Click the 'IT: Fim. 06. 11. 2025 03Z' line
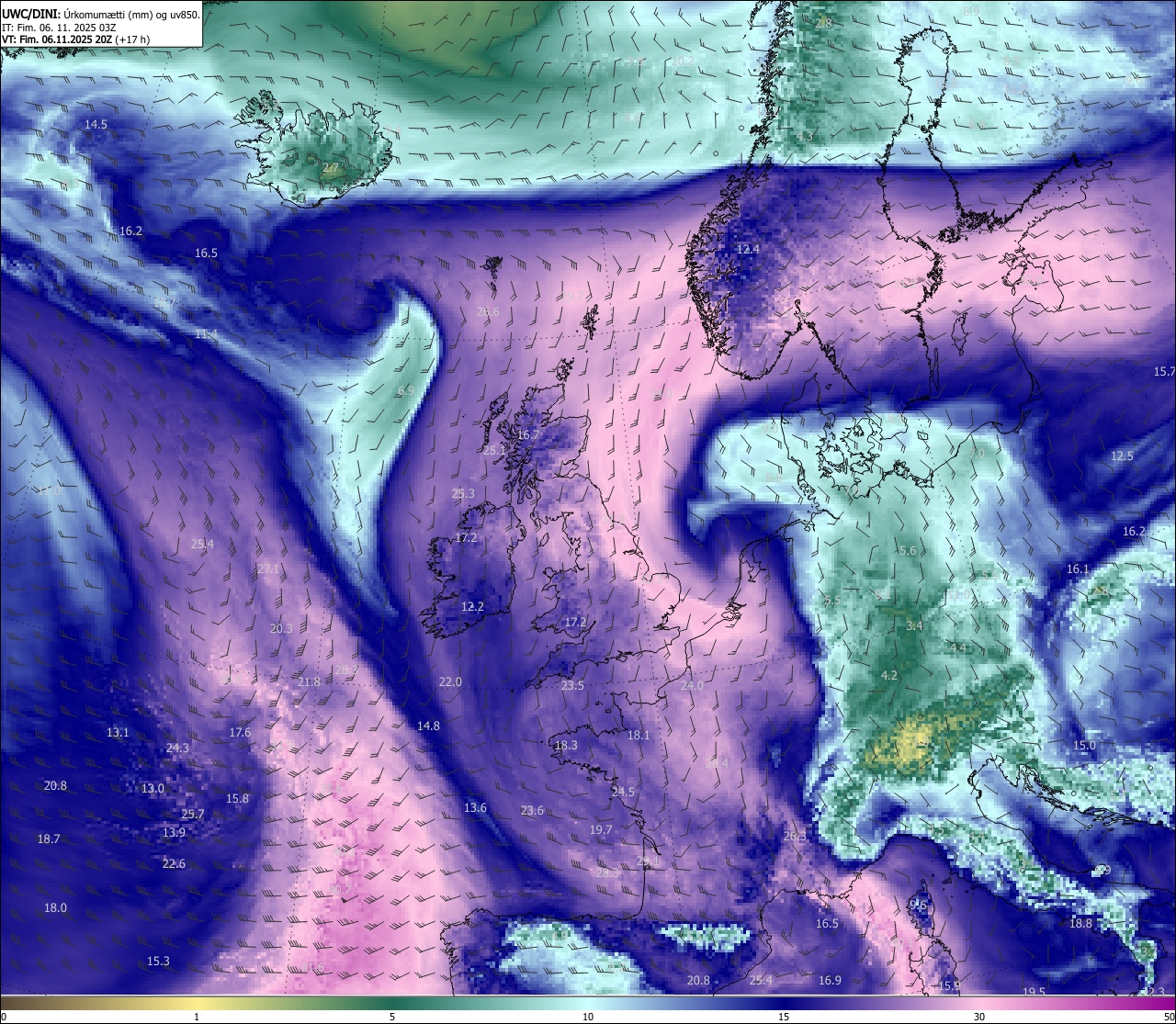 pos(59,28)
